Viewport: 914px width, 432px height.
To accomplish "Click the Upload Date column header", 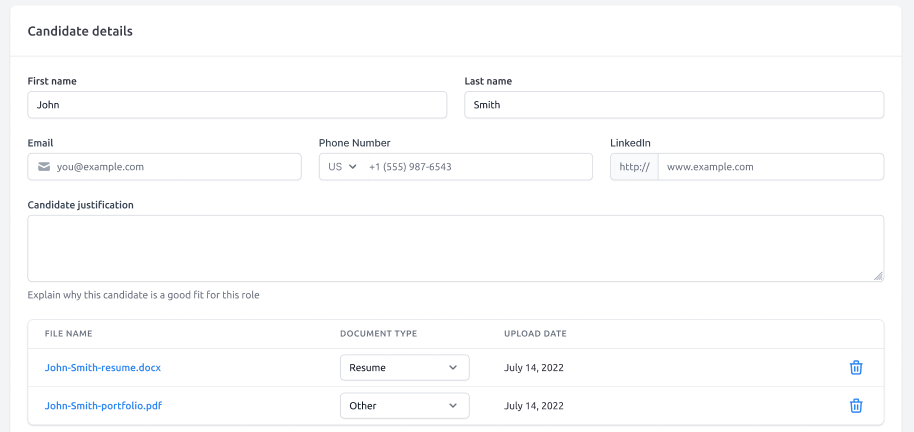I will tap(536, 333).
